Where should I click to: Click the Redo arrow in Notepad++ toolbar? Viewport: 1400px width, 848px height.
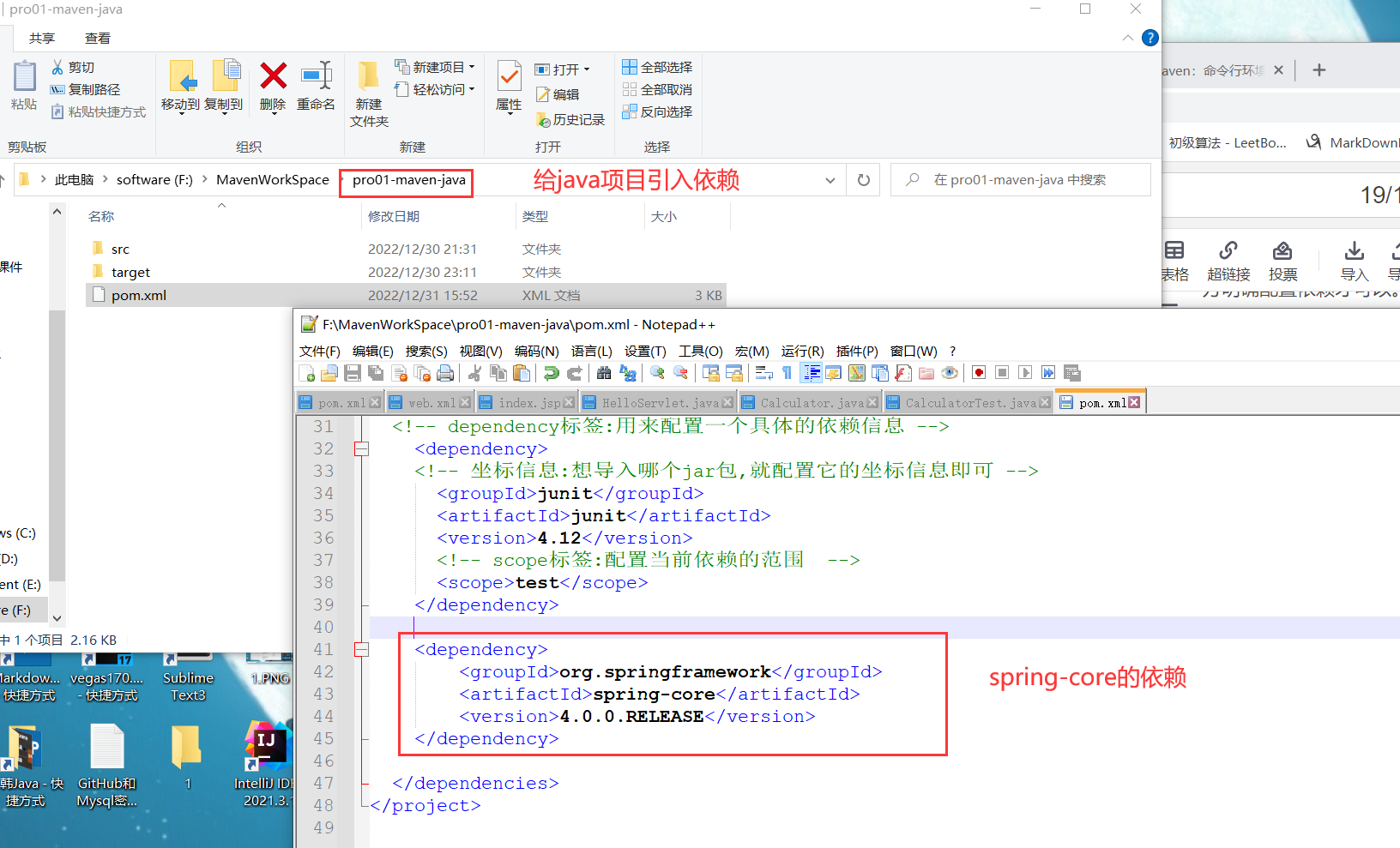(x=575, y=373)
